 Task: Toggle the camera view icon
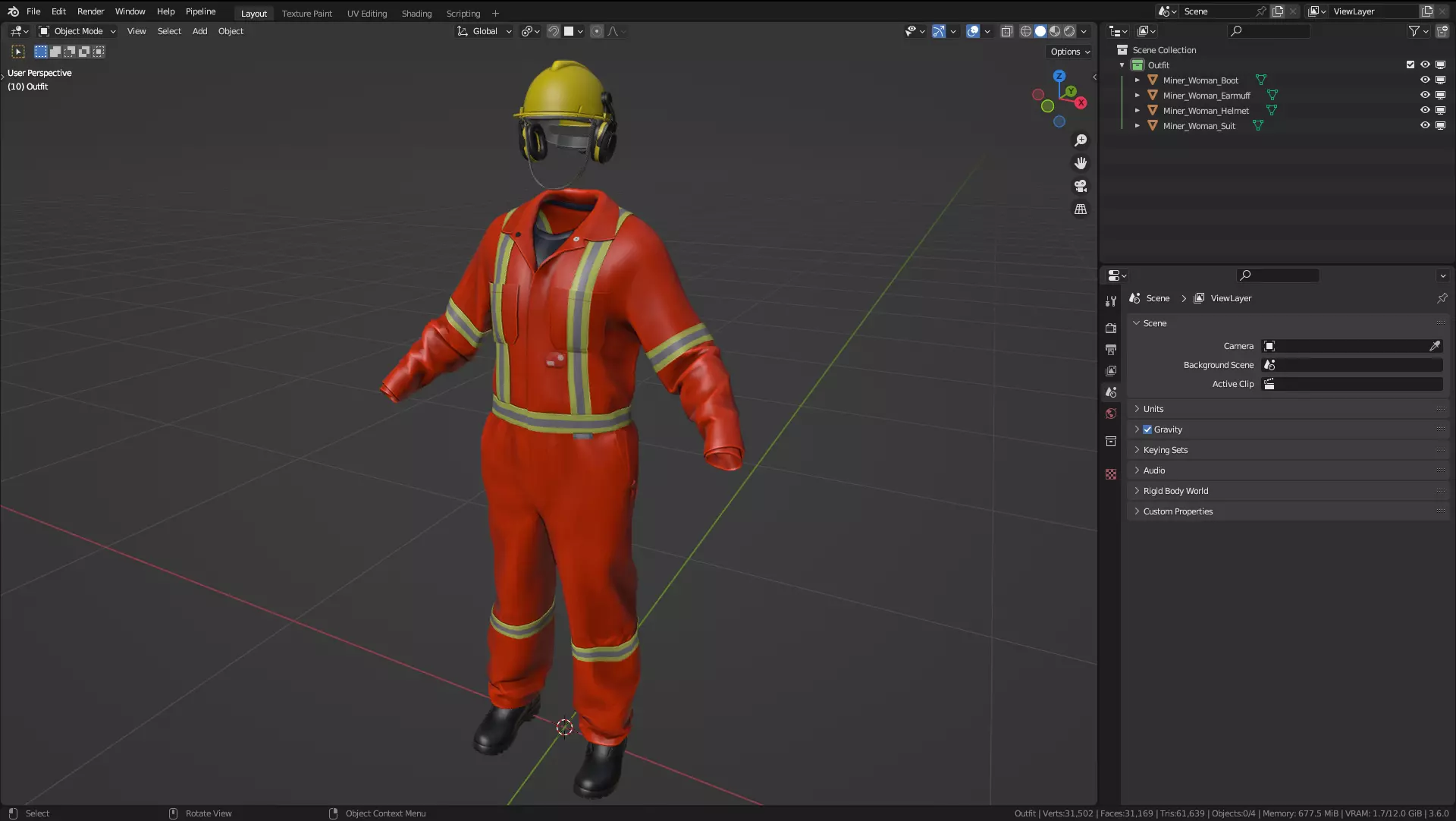coord(1081,186)
